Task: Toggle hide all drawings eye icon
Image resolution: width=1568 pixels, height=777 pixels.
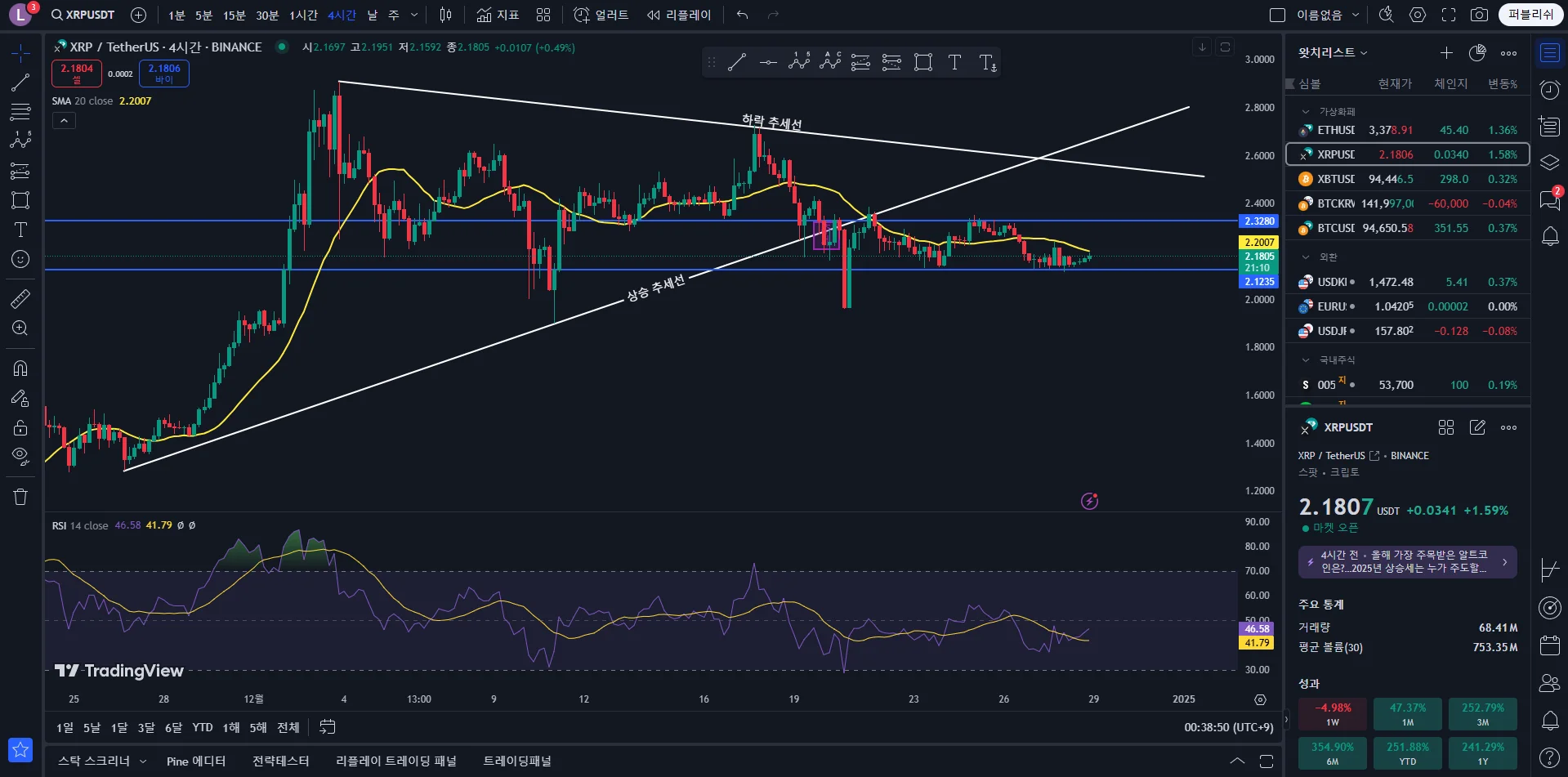Action: [20, 456]
